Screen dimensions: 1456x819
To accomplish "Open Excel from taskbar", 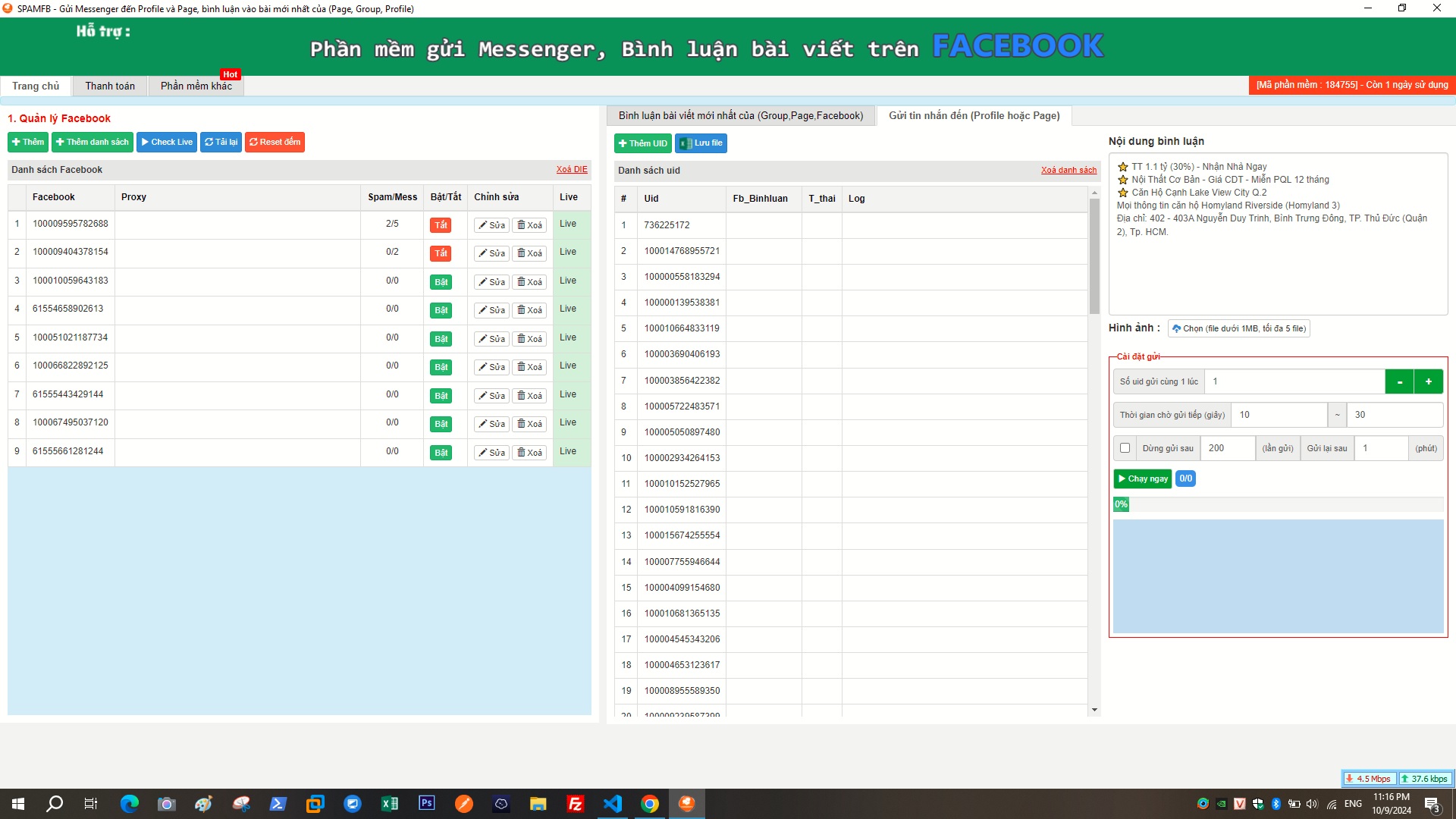I will [x=390, y=804].
